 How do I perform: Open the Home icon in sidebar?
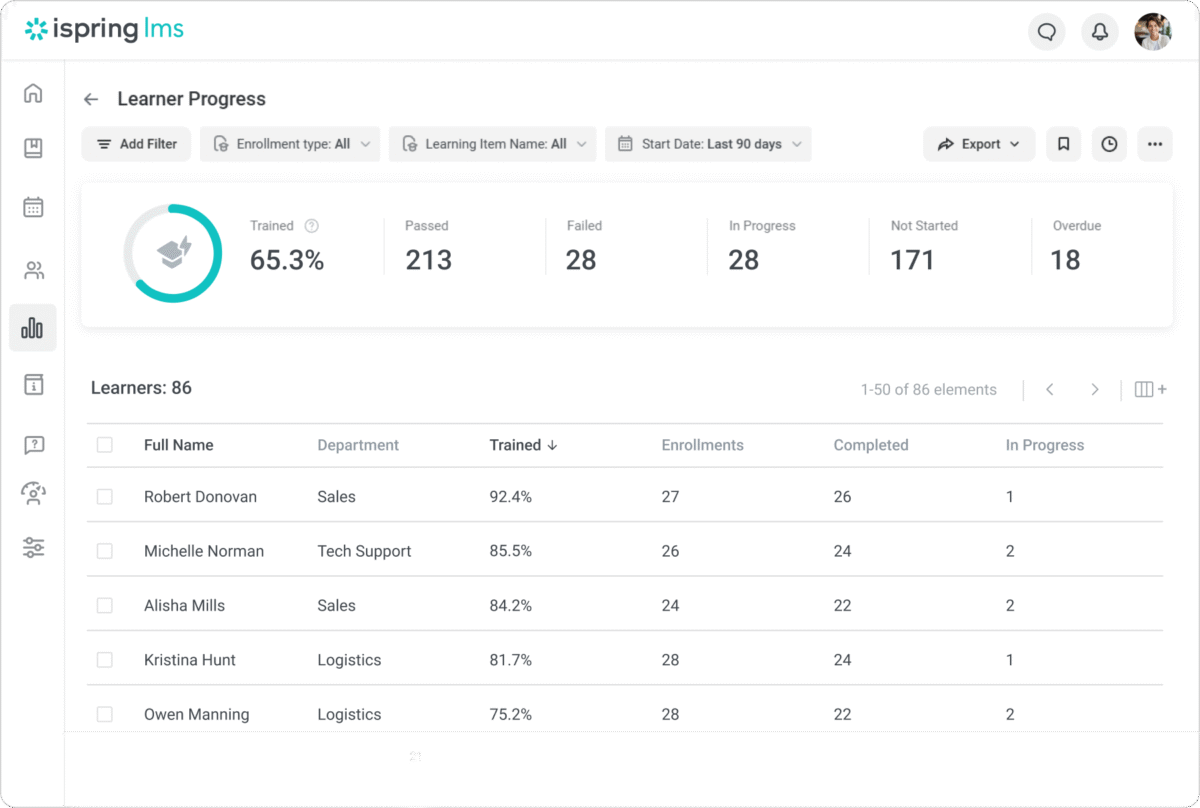(x=33, y=94)
